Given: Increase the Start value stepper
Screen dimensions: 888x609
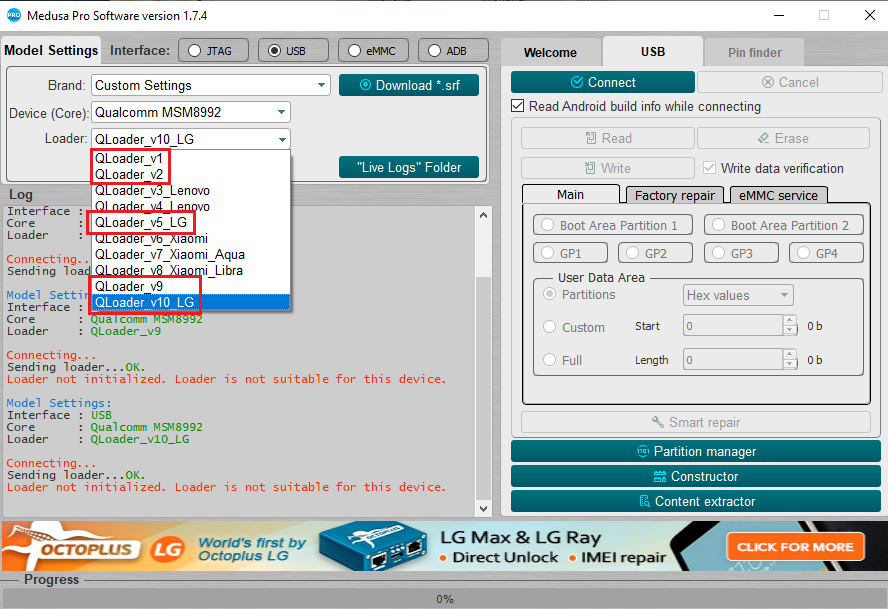Looking at the screenshot, I should click(x=789, y=321).
